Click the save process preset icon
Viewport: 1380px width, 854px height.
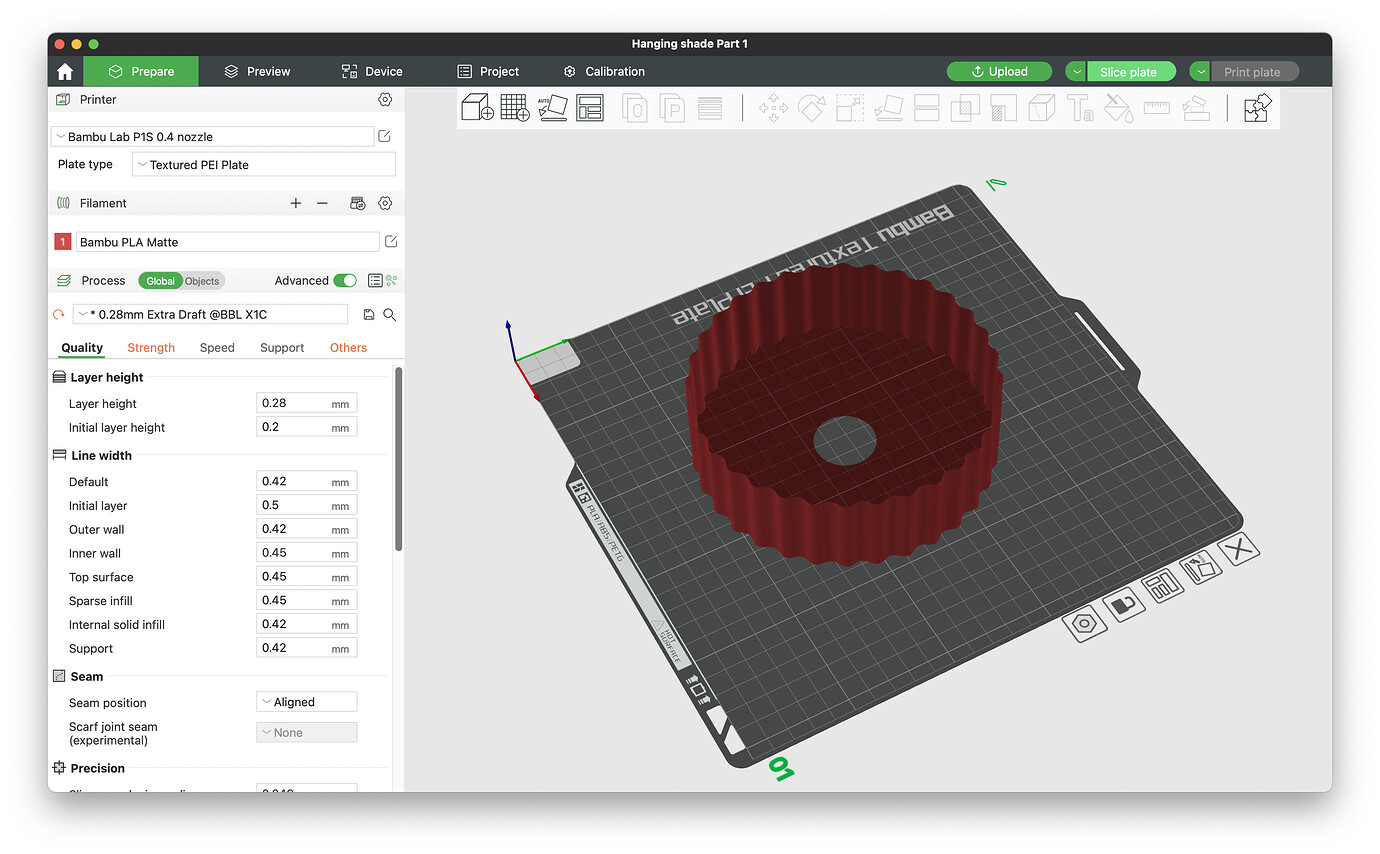click(369, 315)
